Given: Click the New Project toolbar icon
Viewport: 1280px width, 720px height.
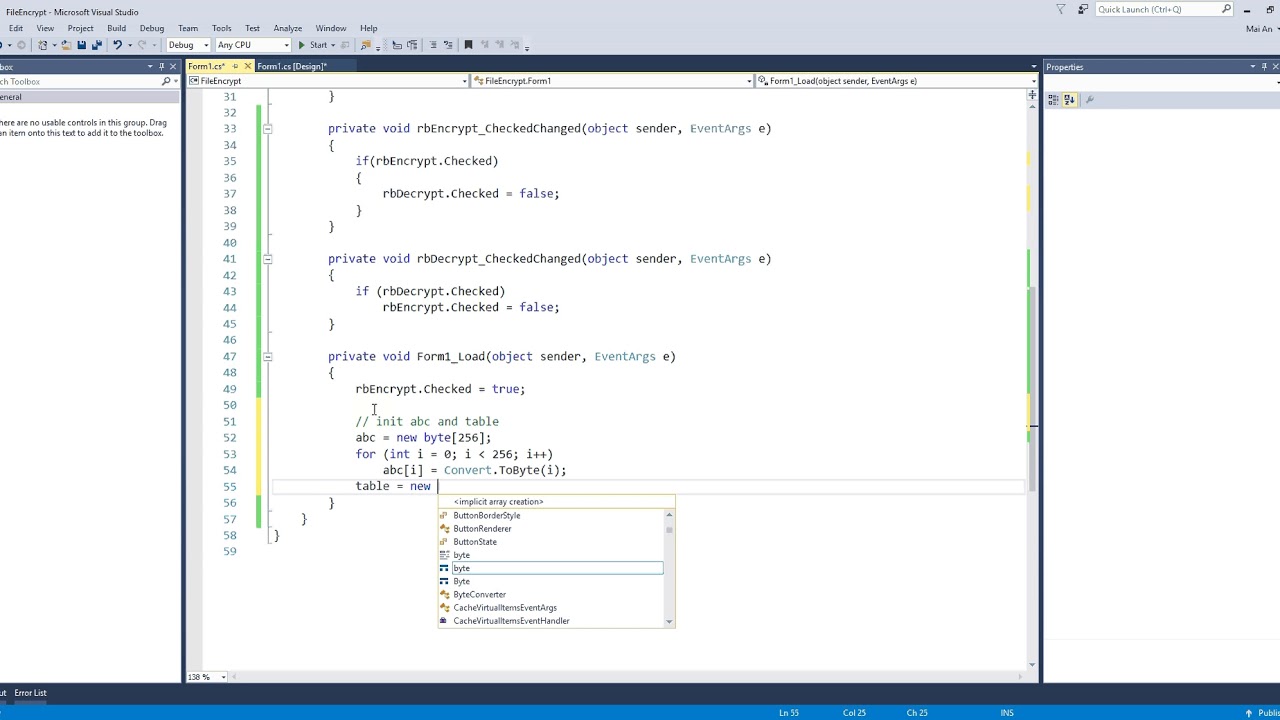Looking at the screenshot, I should point(42,45).
